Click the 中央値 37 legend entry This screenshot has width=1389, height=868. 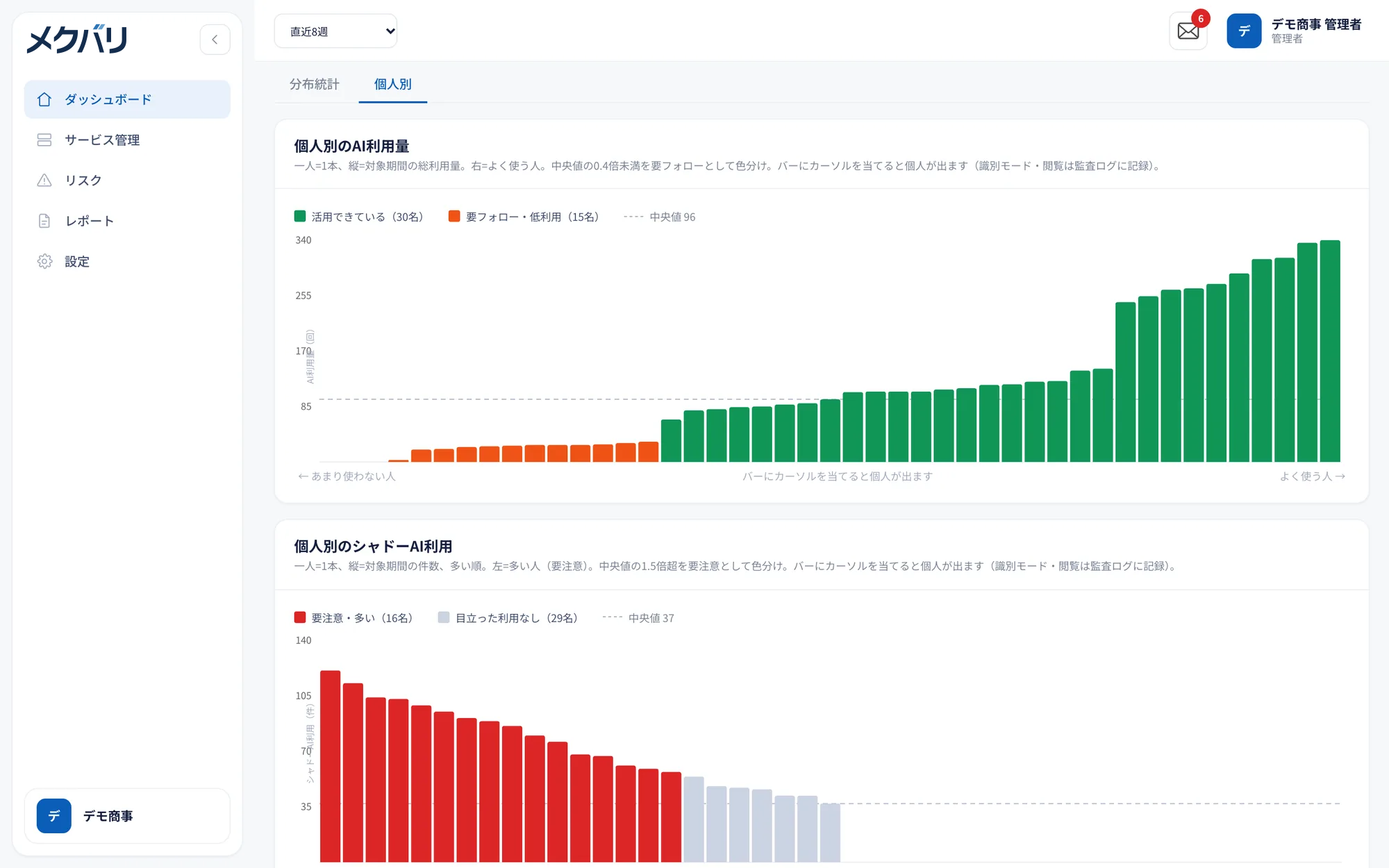coord(638,618)
